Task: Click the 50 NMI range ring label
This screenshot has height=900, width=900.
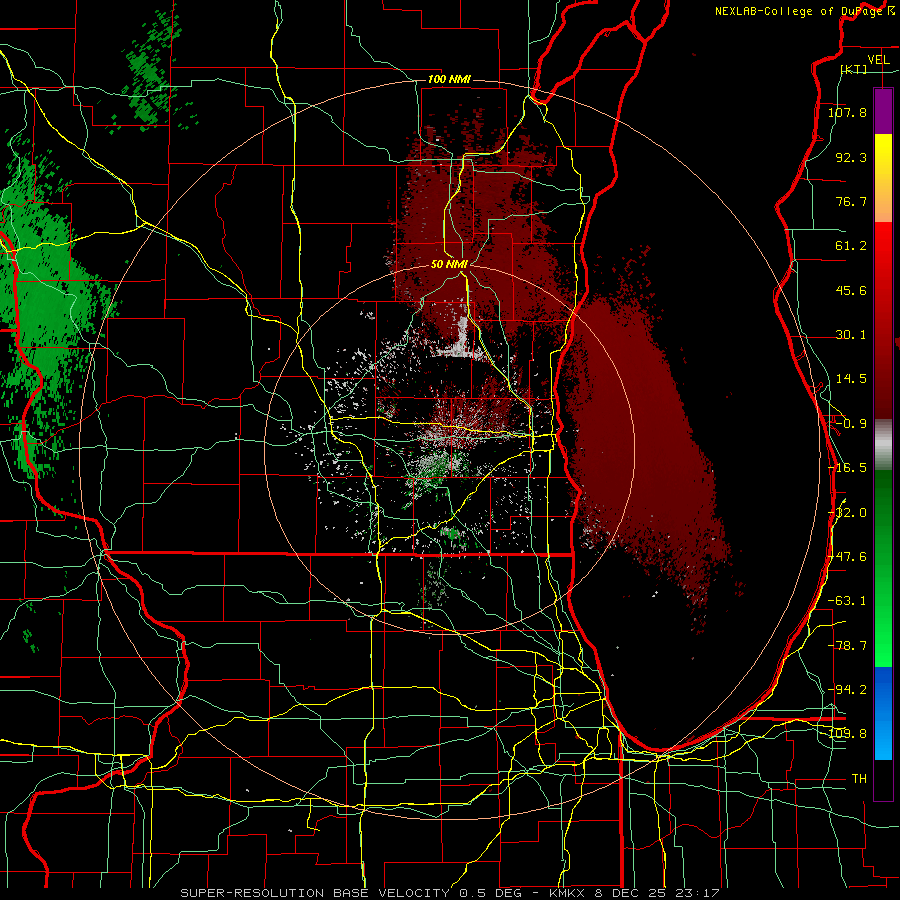Action: pos(449,264)
